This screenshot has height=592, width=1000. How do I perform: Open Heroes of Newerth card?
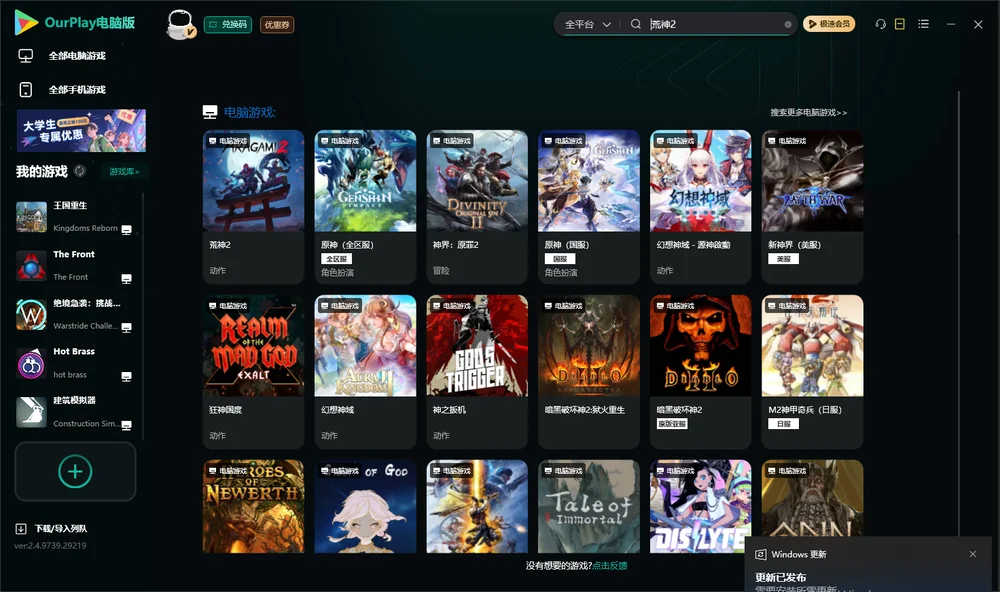point(253,507)
